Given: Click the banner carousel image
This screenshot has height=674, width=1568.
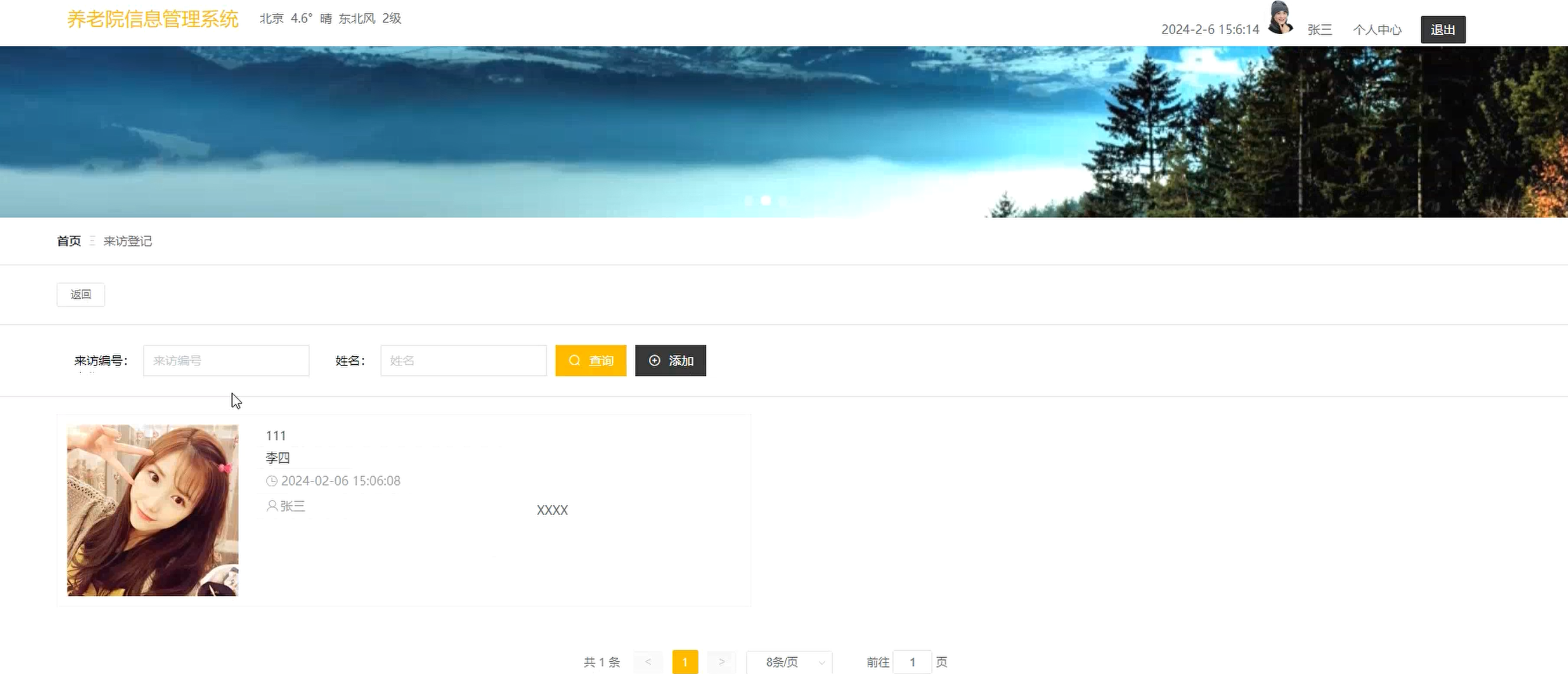Looking at the screenshot, I should (784, 132).
